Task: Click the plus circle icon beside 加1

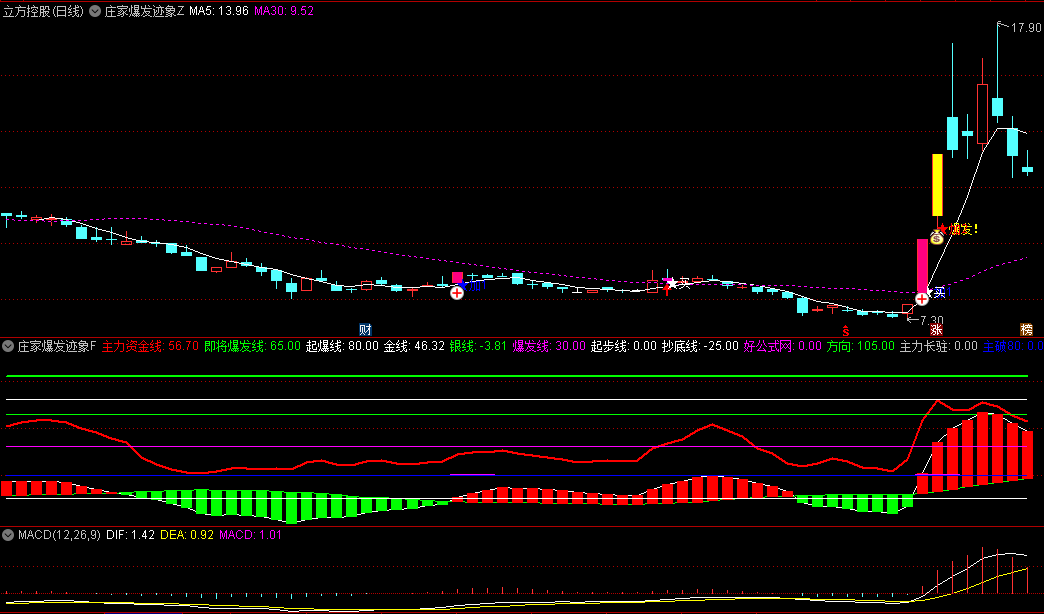Action: pos(457,293)
